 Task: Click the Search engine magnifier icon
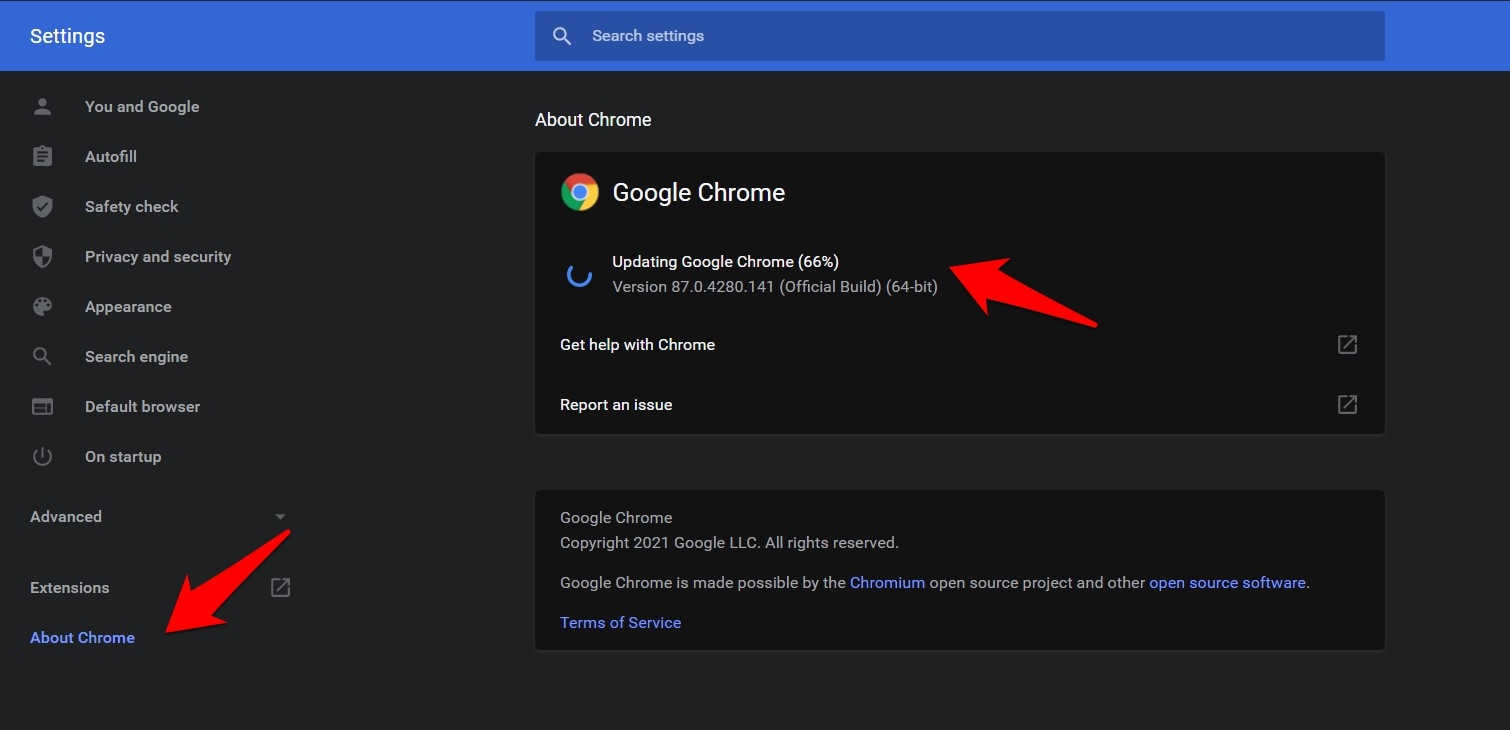[42, 356]
